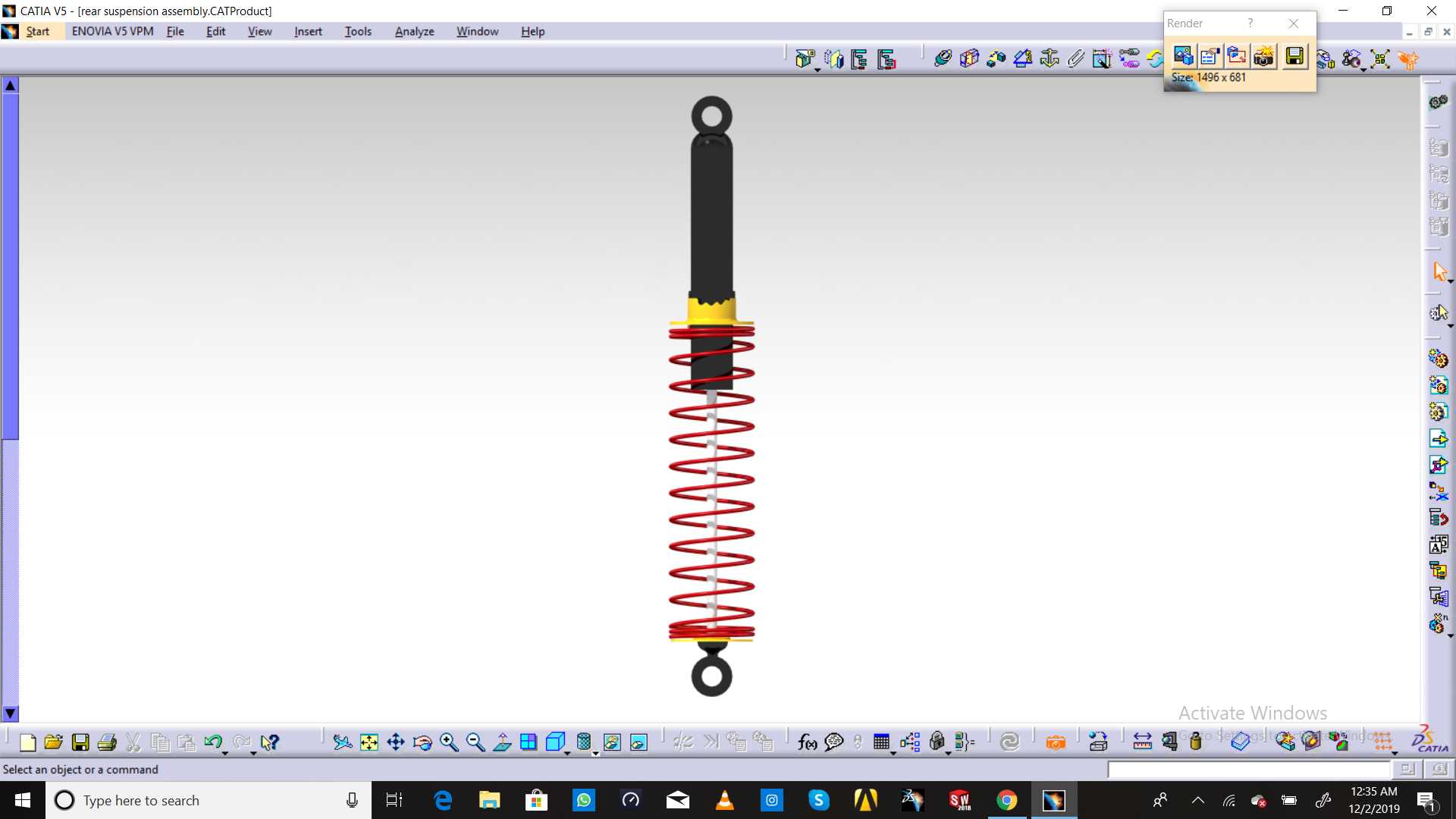
Task: Open a file with the folder icon
Action: click(53, 742)
